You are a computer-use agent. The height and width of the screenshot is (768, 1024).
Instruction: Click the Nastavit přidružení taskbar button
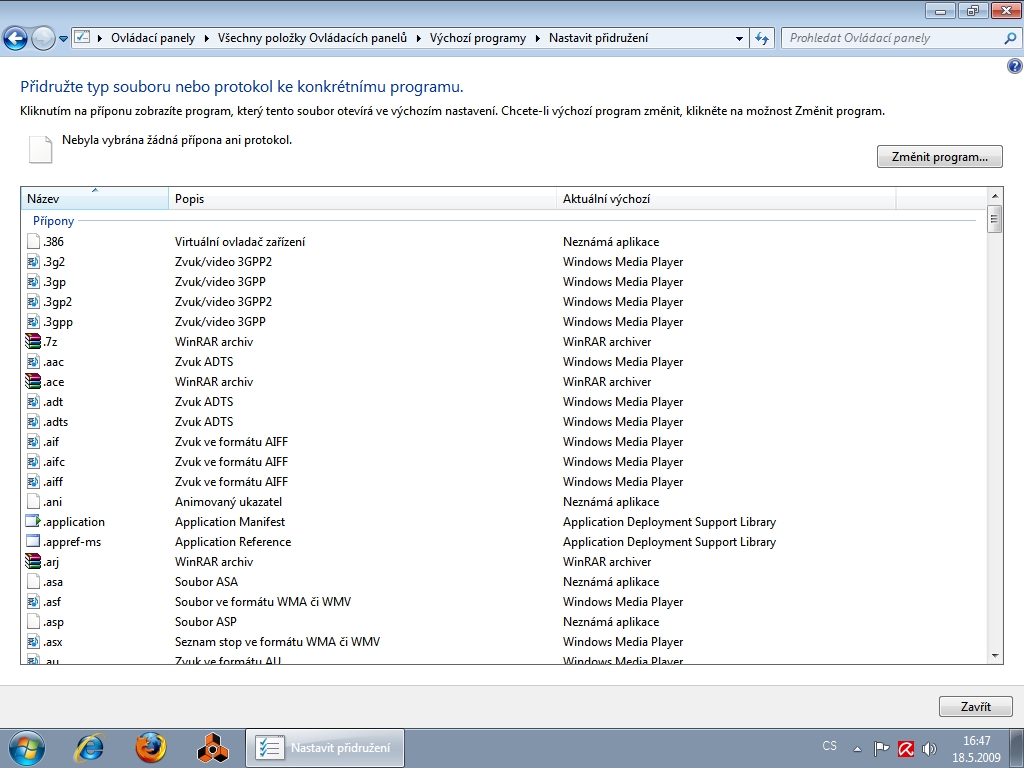325,748
